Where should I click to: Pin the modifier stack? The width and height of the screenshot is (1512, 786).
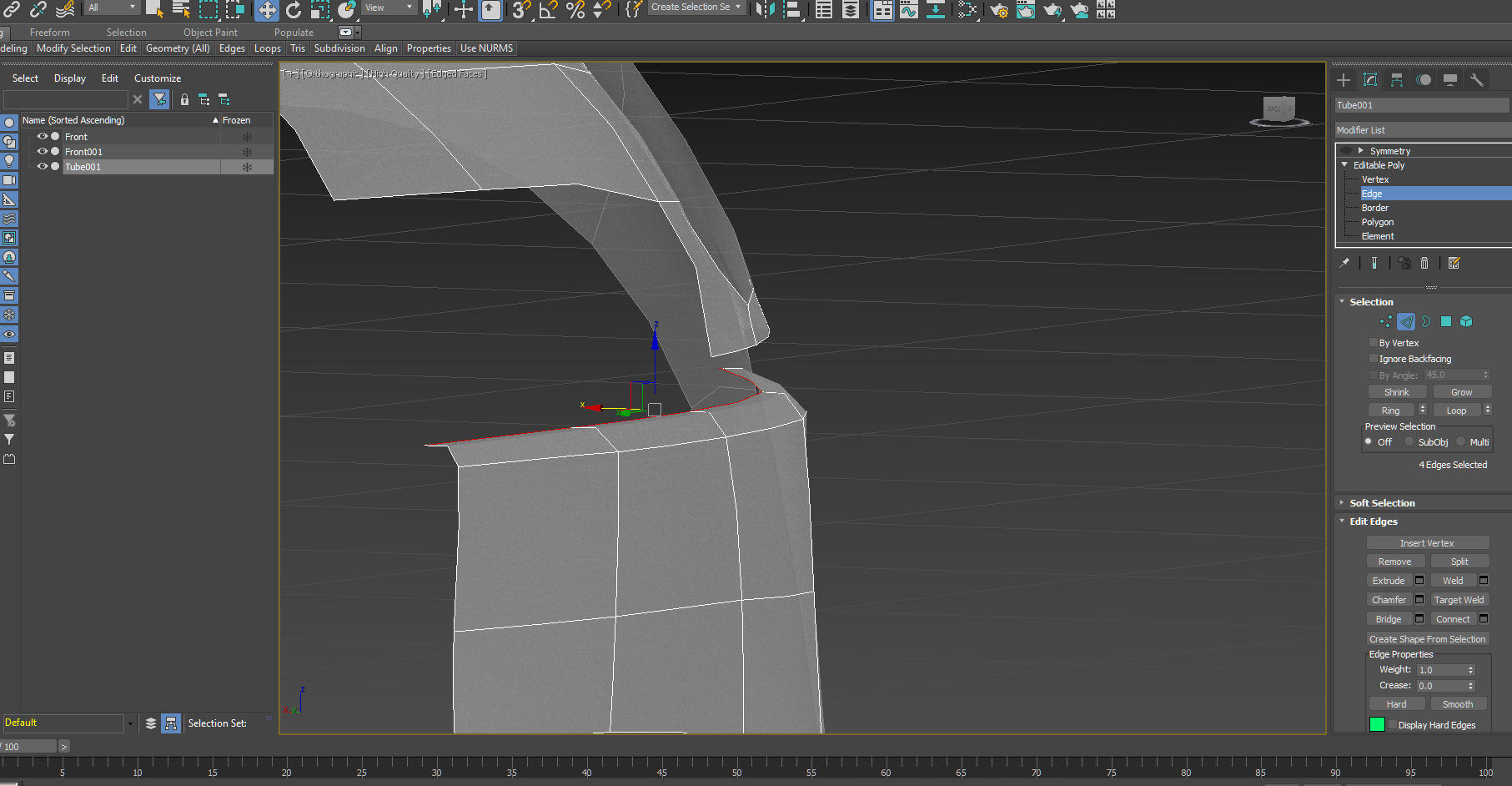point(1344,263)
